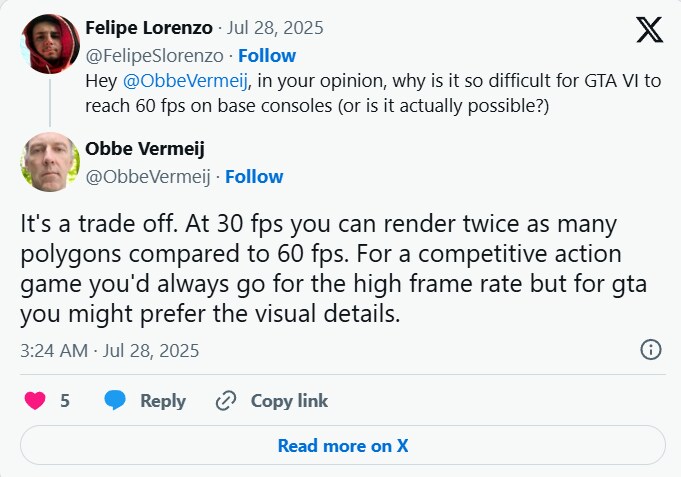
Task: Click the @FelipeSlorenzo handle
Action: click(154, 56)
